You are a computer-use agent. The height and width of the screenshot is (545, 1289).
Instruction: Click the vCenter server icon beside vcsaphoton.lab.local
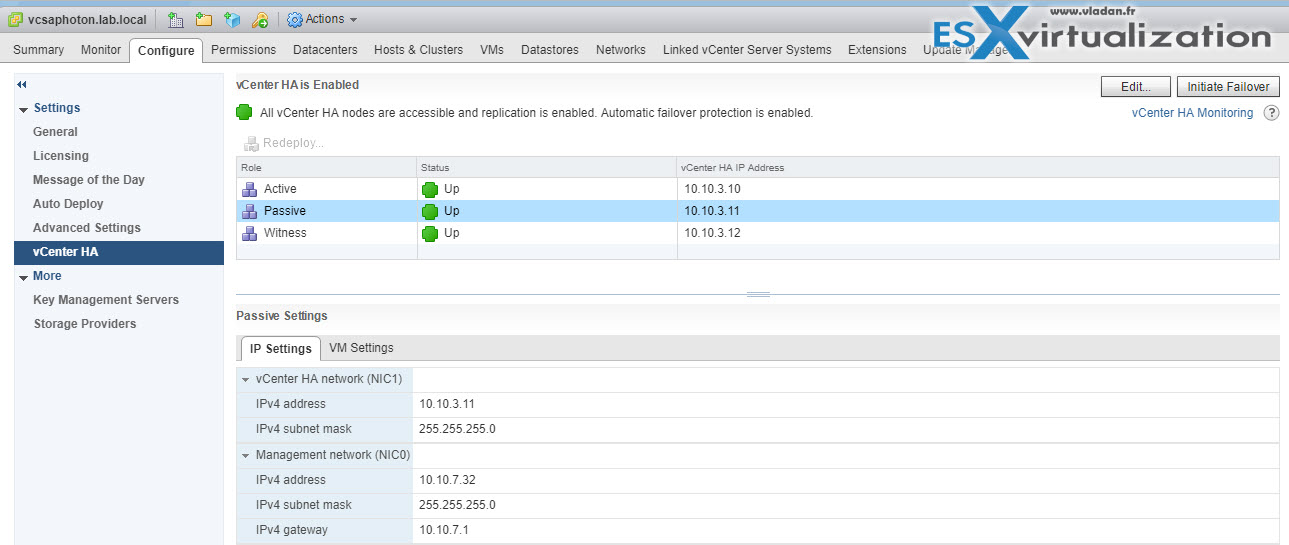point(16,19)
